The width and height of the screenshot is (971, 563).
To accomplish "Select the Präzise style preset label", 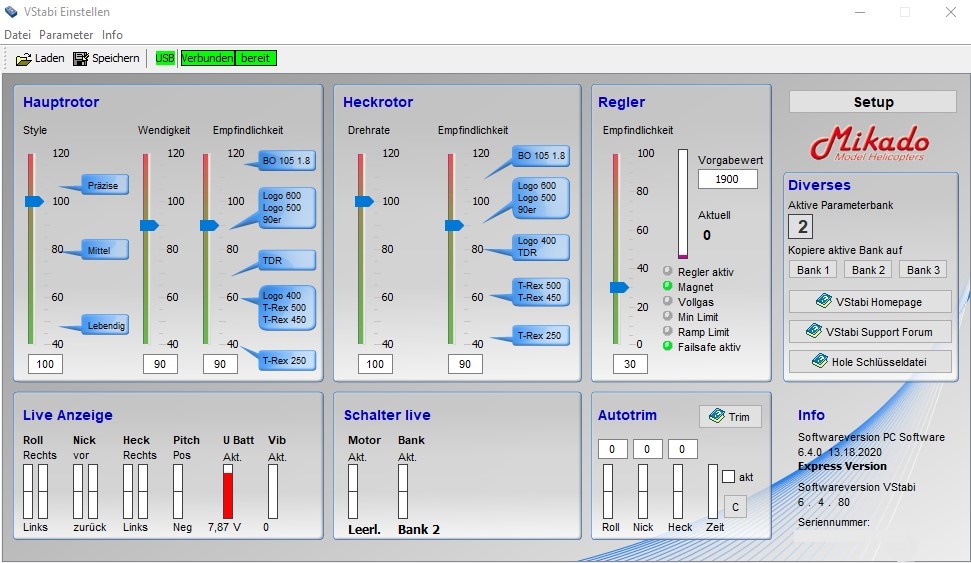I will (104, 185).
